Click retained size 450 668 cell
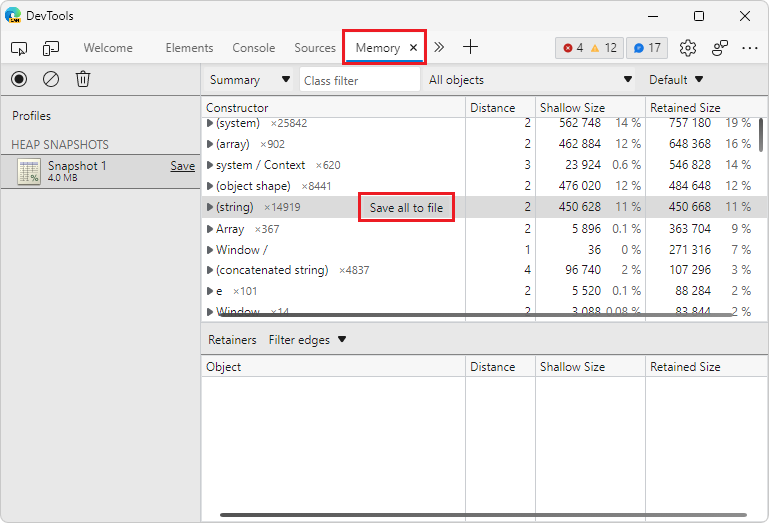The width and height of the screenshot is (769, 523). click(x=690, y=208)
